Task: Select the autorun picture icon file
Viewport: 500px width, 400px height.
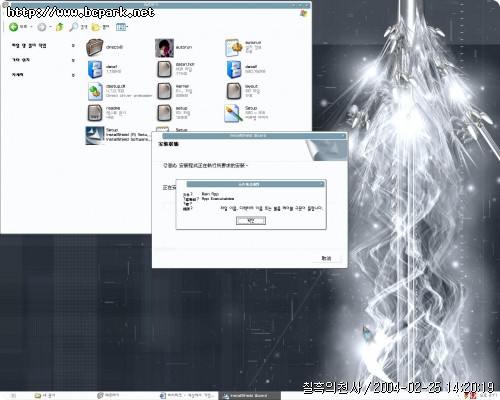Action: point(164,48)
